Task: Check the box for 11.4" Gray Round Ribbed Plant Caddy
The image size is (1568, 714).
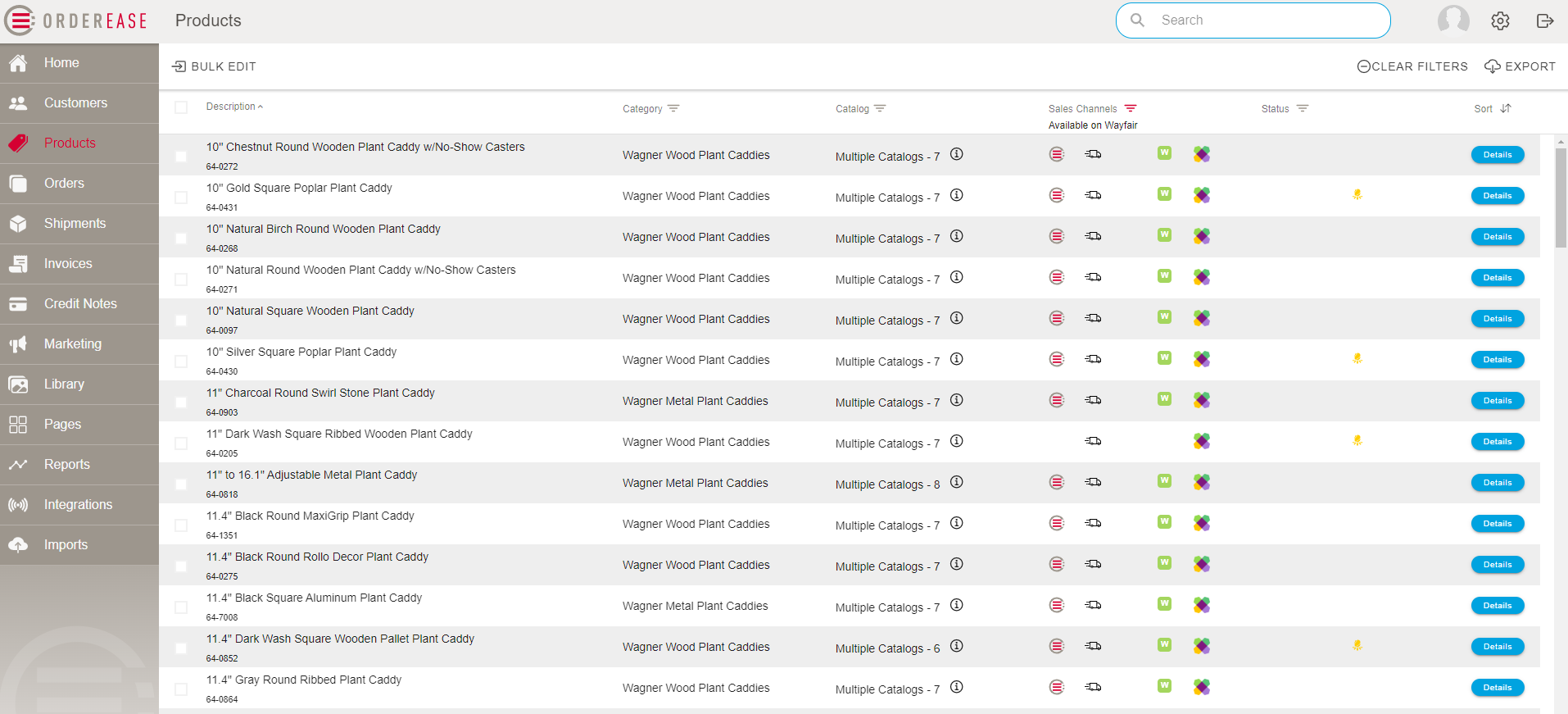Action: [181, 689]
